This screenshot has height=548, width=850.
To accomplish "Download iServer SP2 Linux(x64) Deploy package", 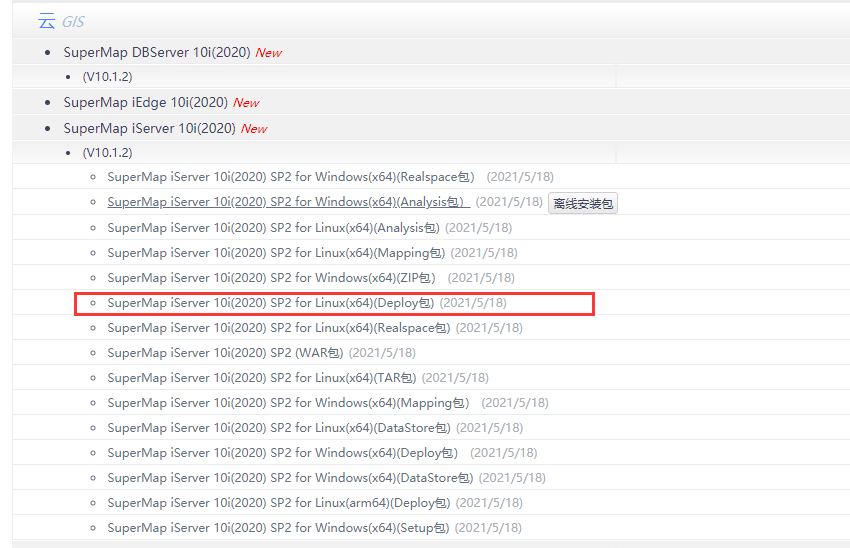I will tap(271, 303).
